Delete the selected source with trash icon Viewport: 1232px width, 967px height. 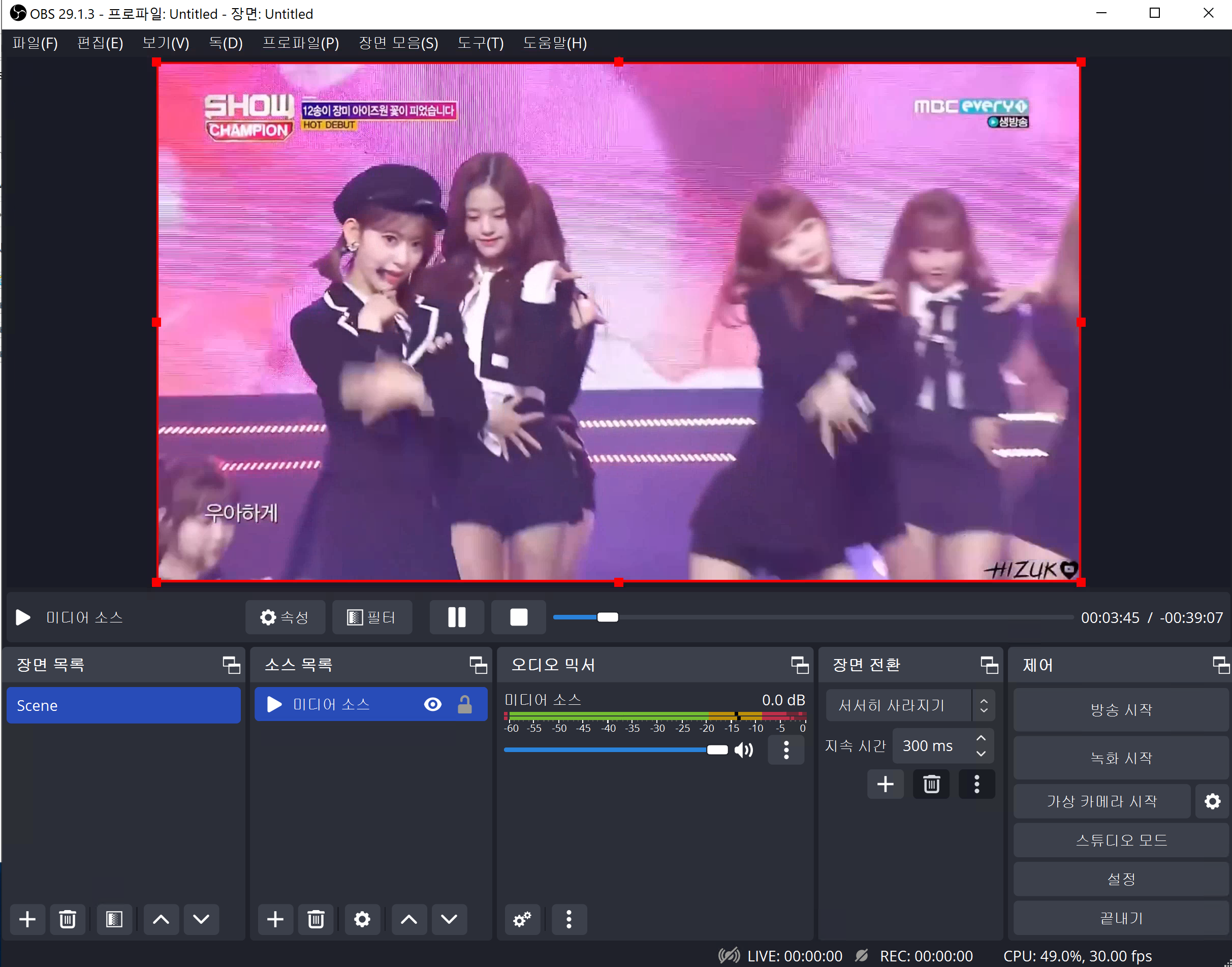pos(316,919)
